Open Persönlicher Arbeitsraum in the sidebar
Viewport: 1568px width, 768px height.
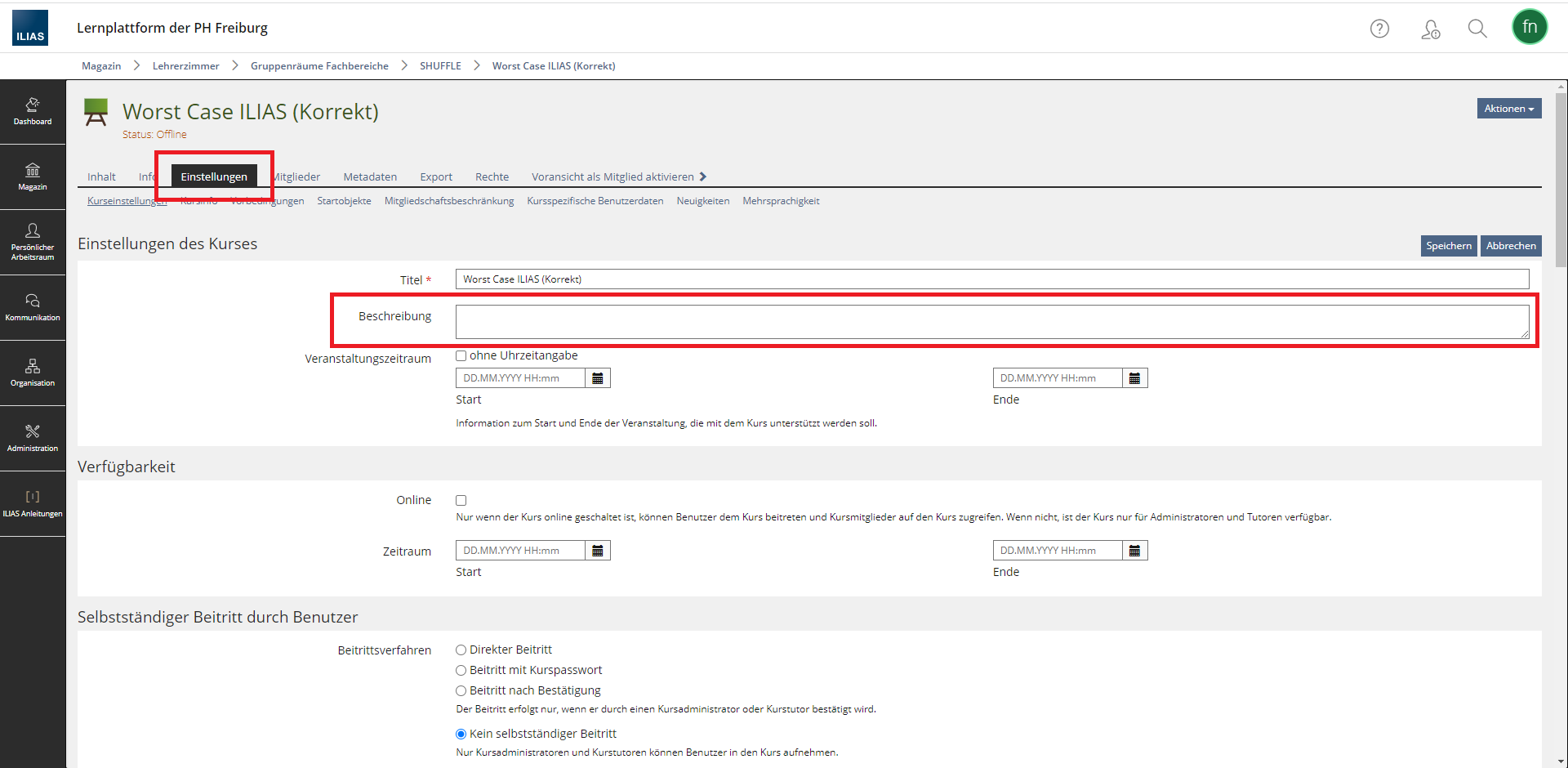(x=33, y=243)
